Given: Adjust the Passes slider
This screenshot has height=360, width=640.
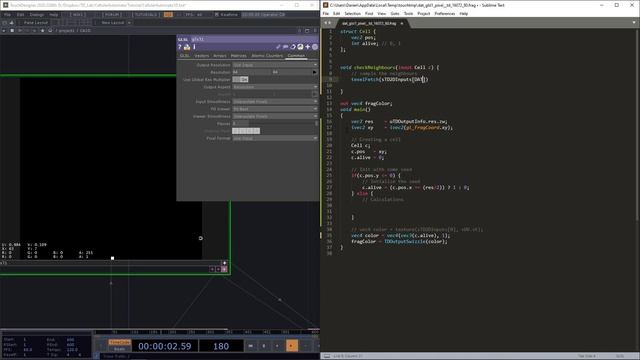Looking at the screenshot, I should tap(275, 124).
